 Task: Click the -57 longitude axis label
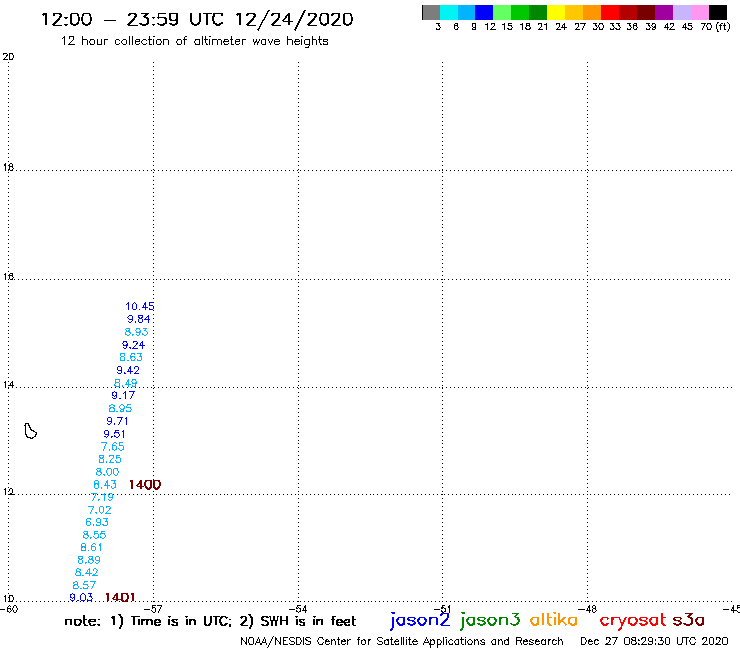tap(154, 609)
